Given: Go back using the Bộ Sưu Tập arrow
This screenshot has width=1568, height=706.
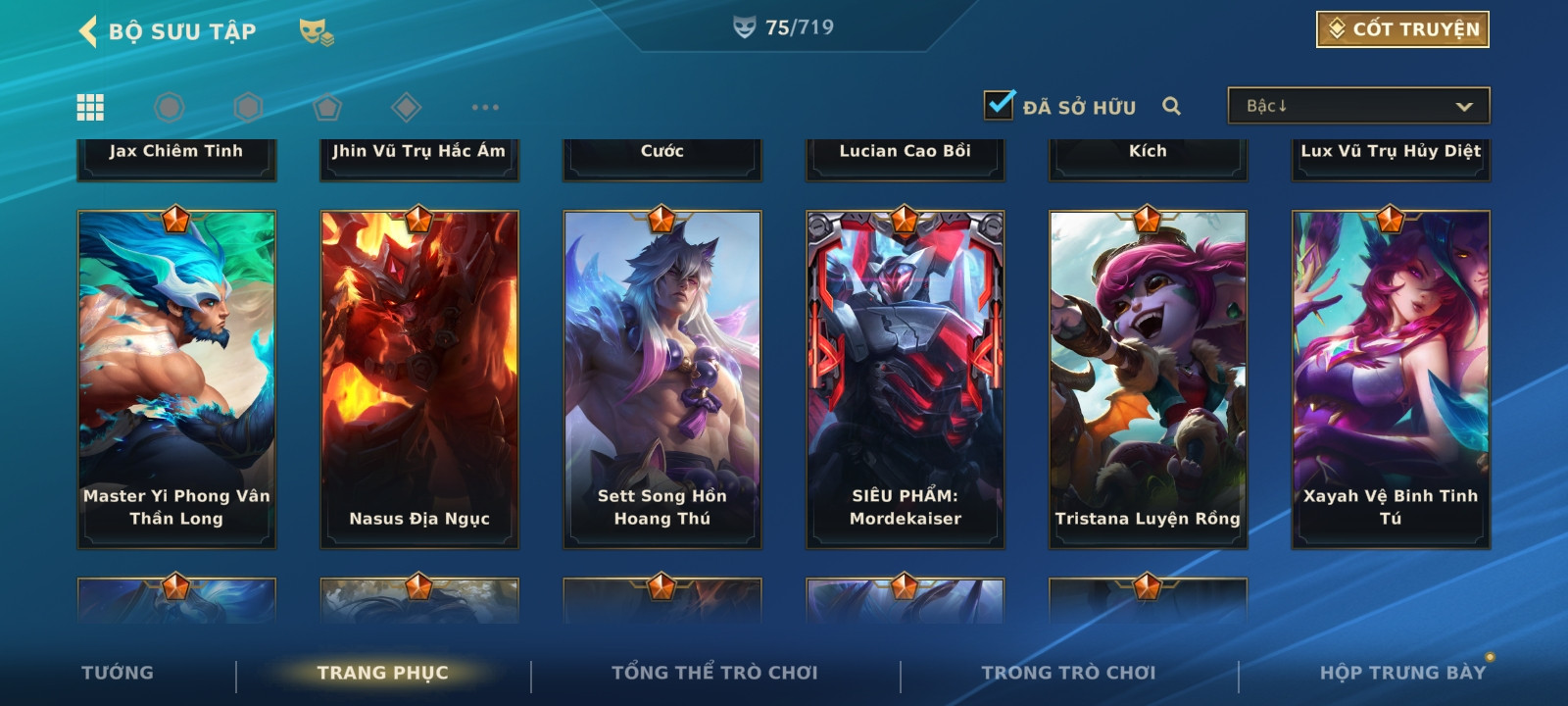Looking at the screenshot, I should [88, 31].
